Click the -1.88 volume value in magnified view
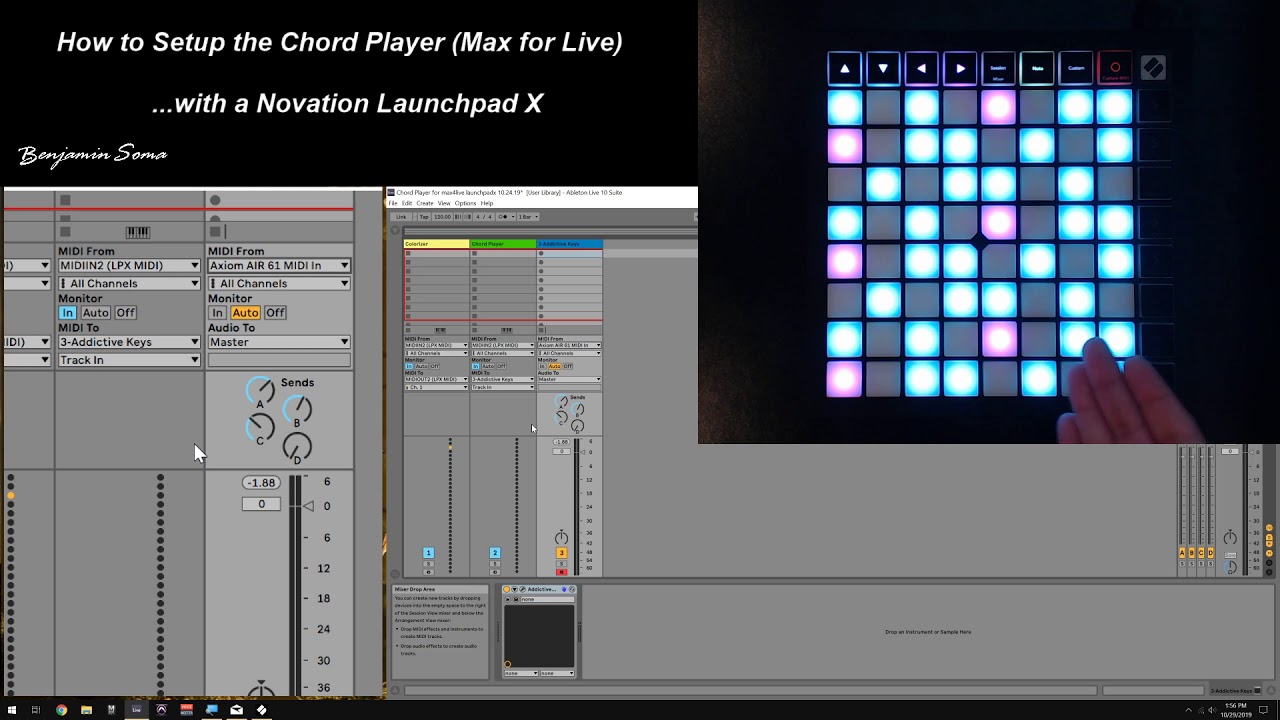Screen dimensions: 1280x720 point(261,483)
